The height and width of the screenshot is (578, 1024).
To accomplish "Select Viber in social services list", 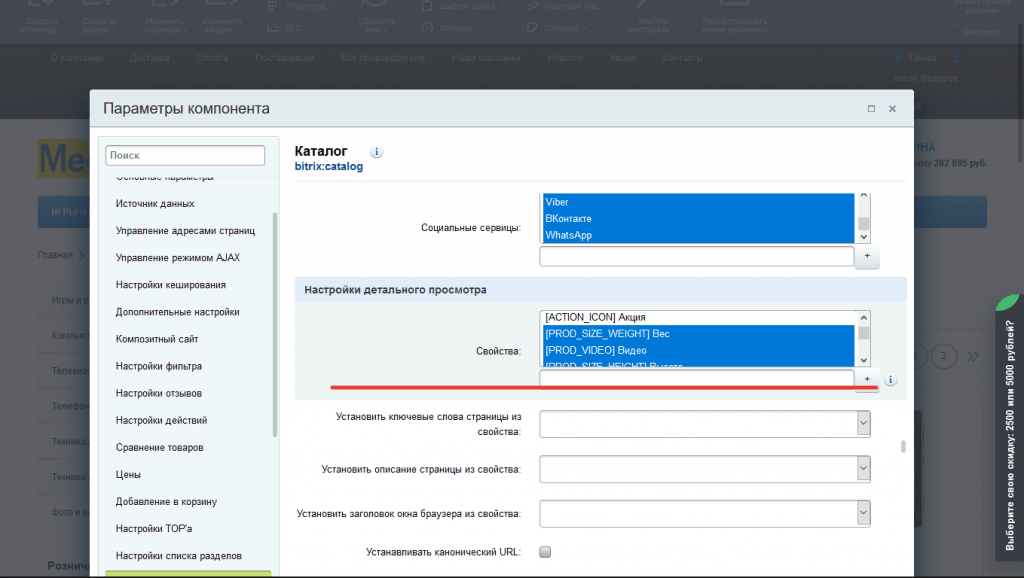I will [x=698, y=202].
